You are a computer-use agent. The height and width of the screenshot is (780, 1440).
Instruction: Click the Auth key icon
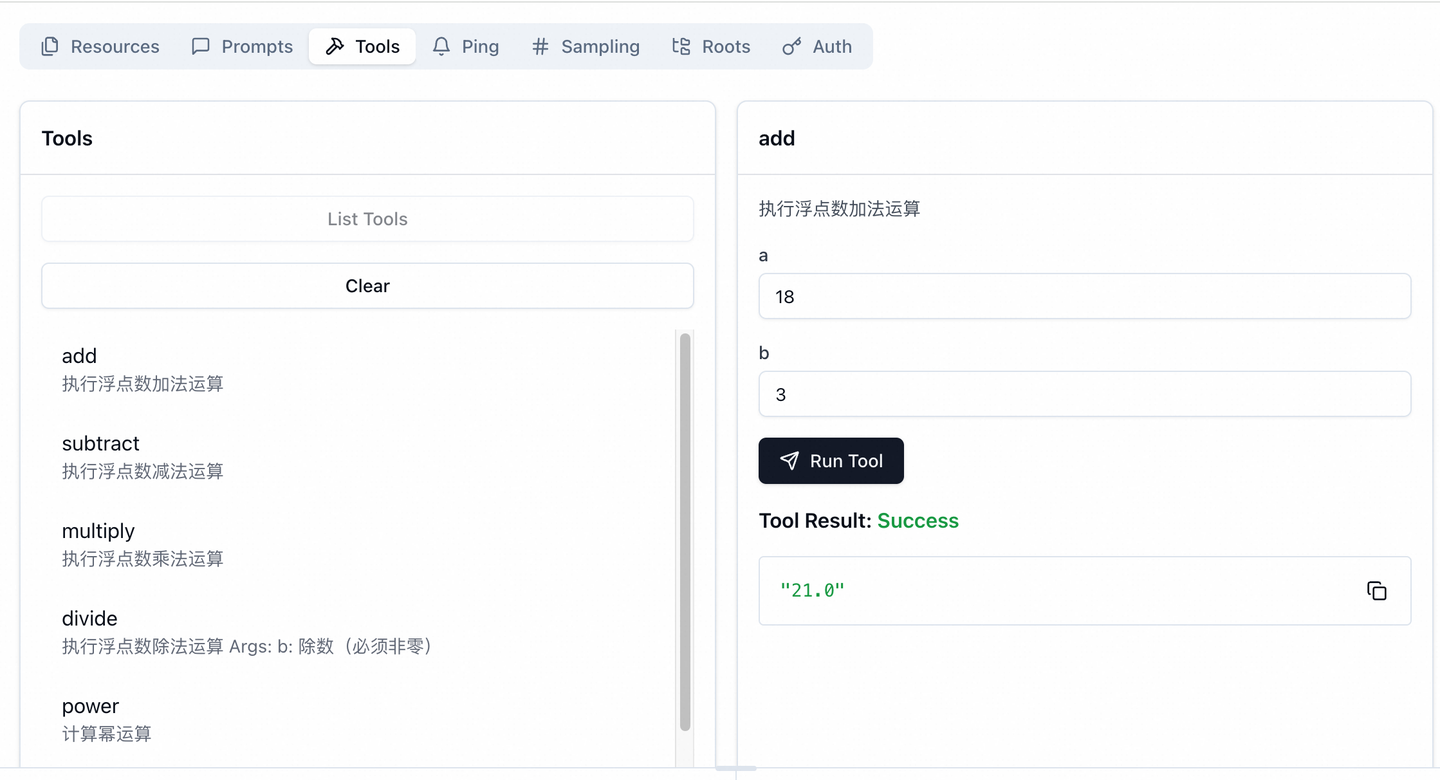click(791, 46)
